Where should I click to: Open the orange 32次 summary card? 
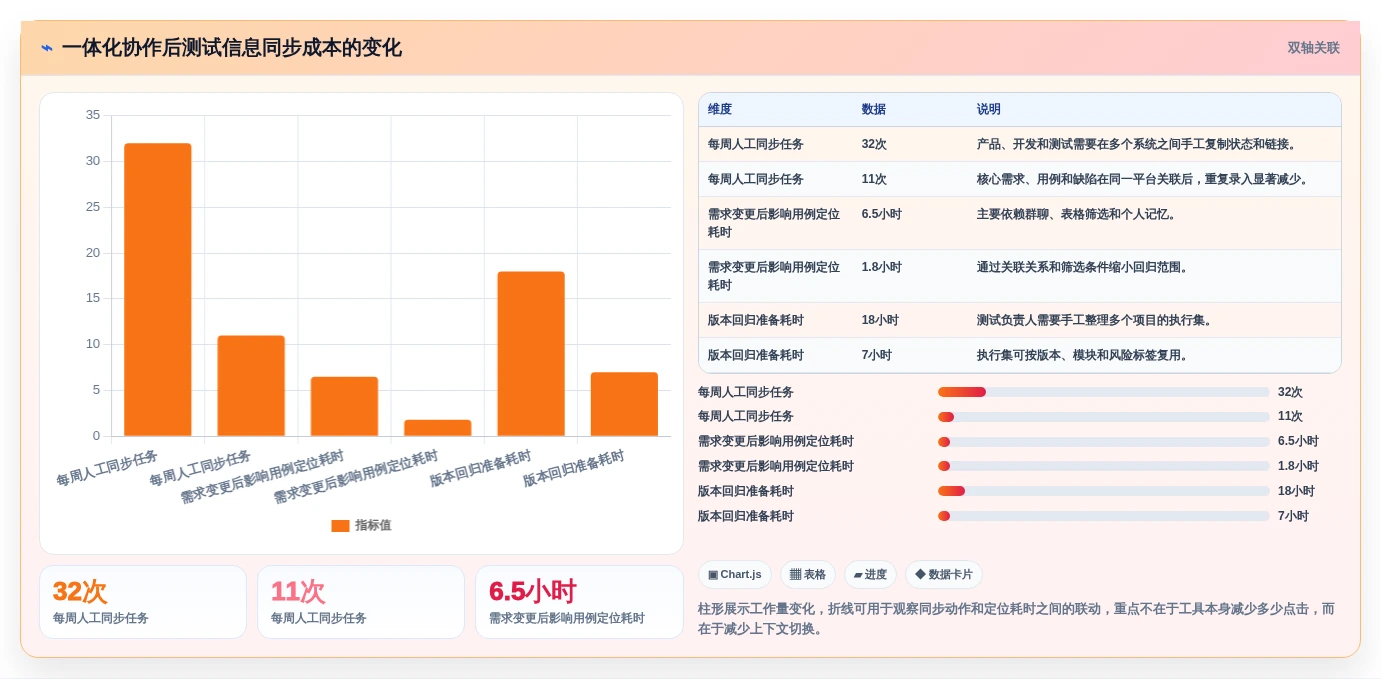143,602
